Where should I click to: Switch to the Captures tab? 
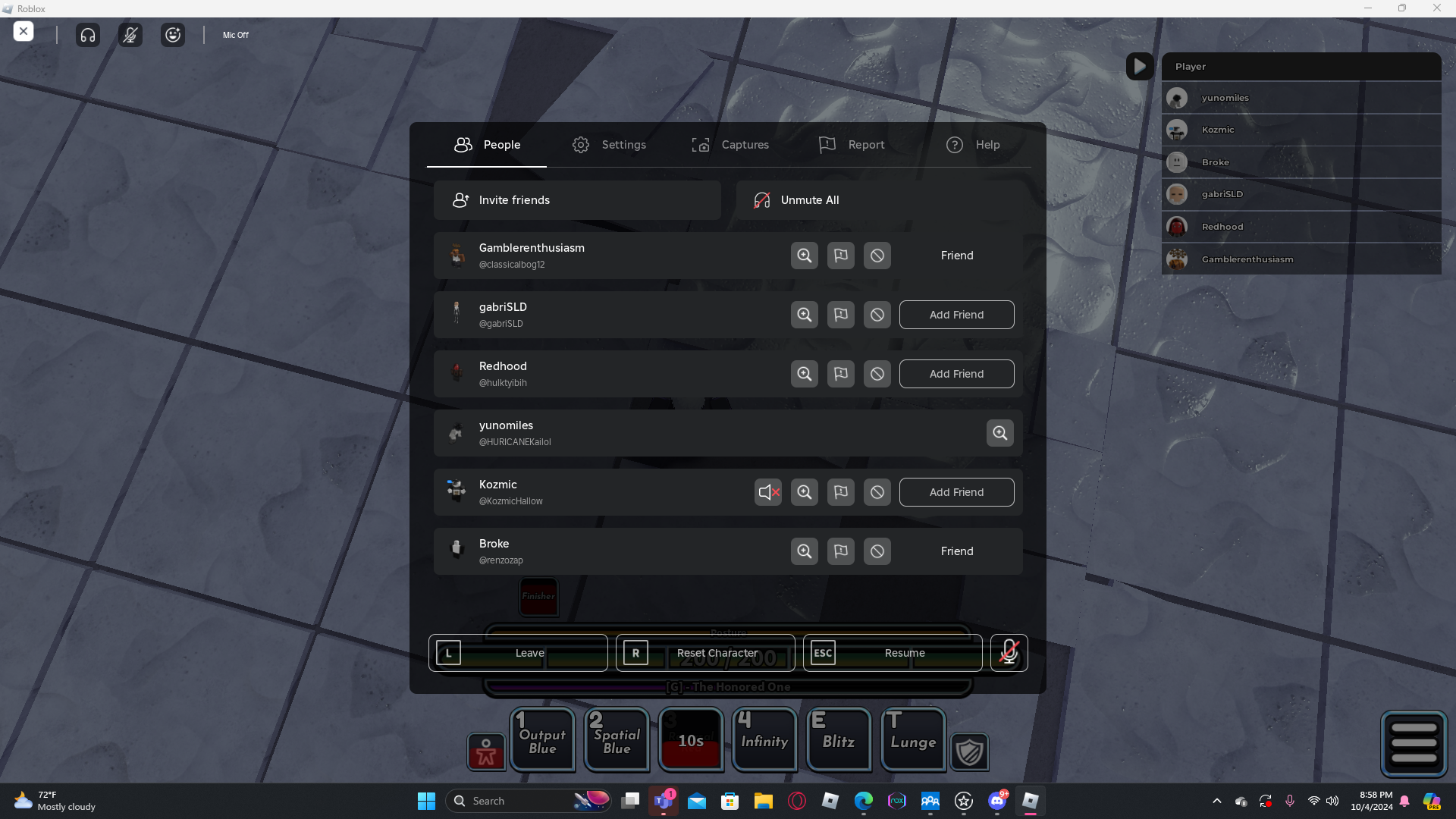(x=730, y=145)
